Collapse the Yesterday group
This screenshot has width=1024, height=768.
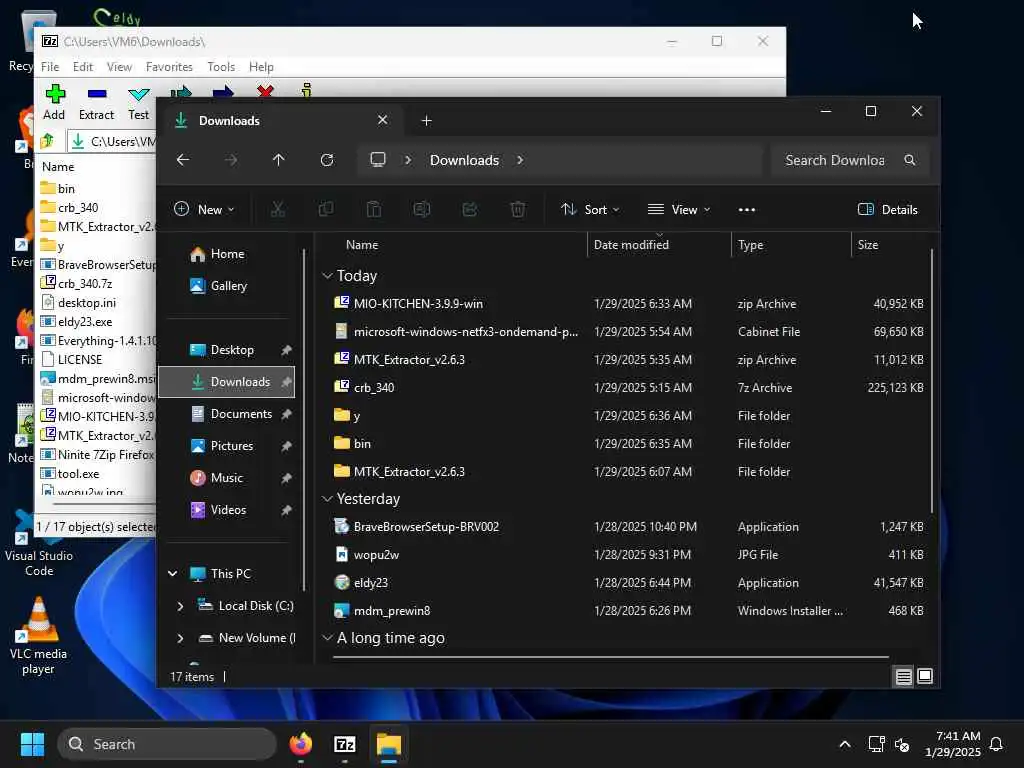pos(327,499)
